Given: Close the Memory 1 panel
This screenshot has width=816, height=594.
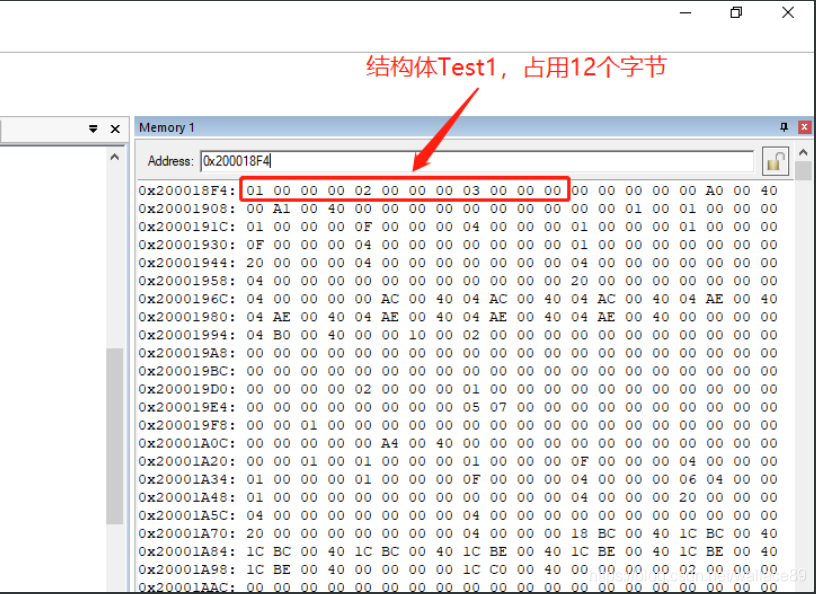Looking at the screenshot, I should click(x=805, y=127).
